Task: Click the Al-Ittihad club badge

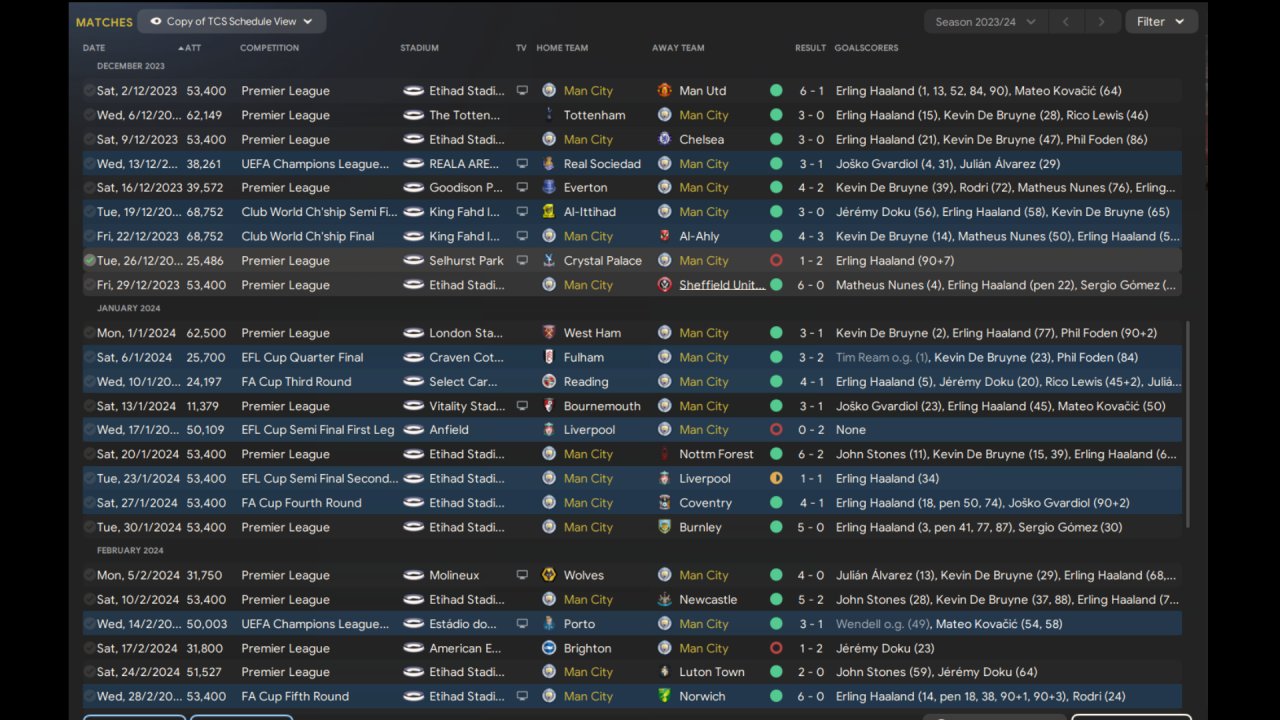Action: [548, 212]
